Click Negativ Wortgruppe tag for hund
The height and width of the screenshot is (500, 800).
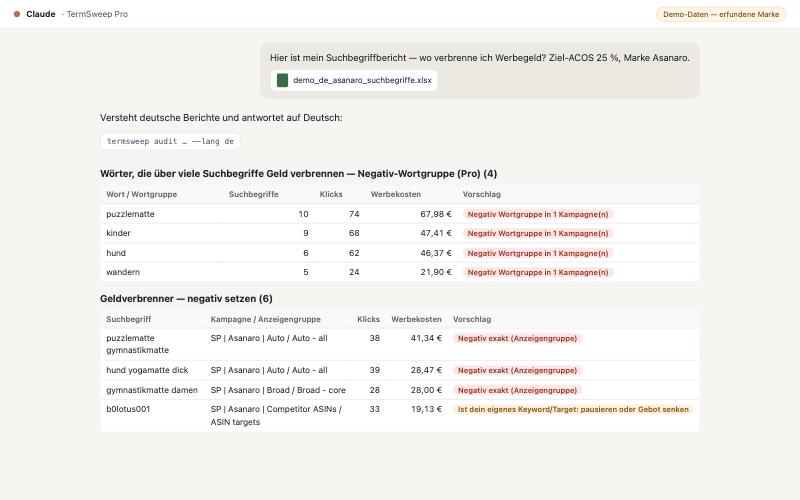click(538, 253)
